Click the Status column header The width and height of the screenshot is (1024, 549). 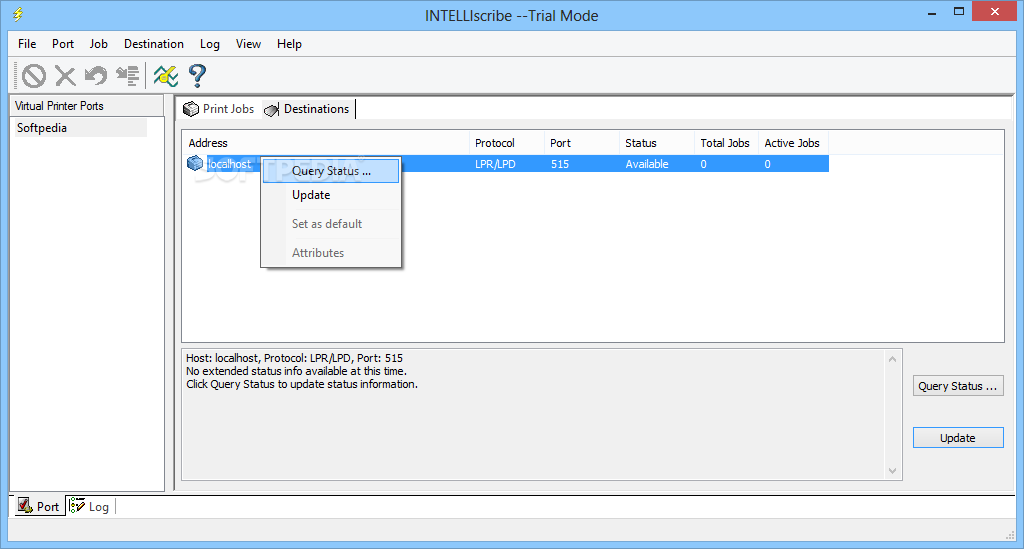(657, 143)
